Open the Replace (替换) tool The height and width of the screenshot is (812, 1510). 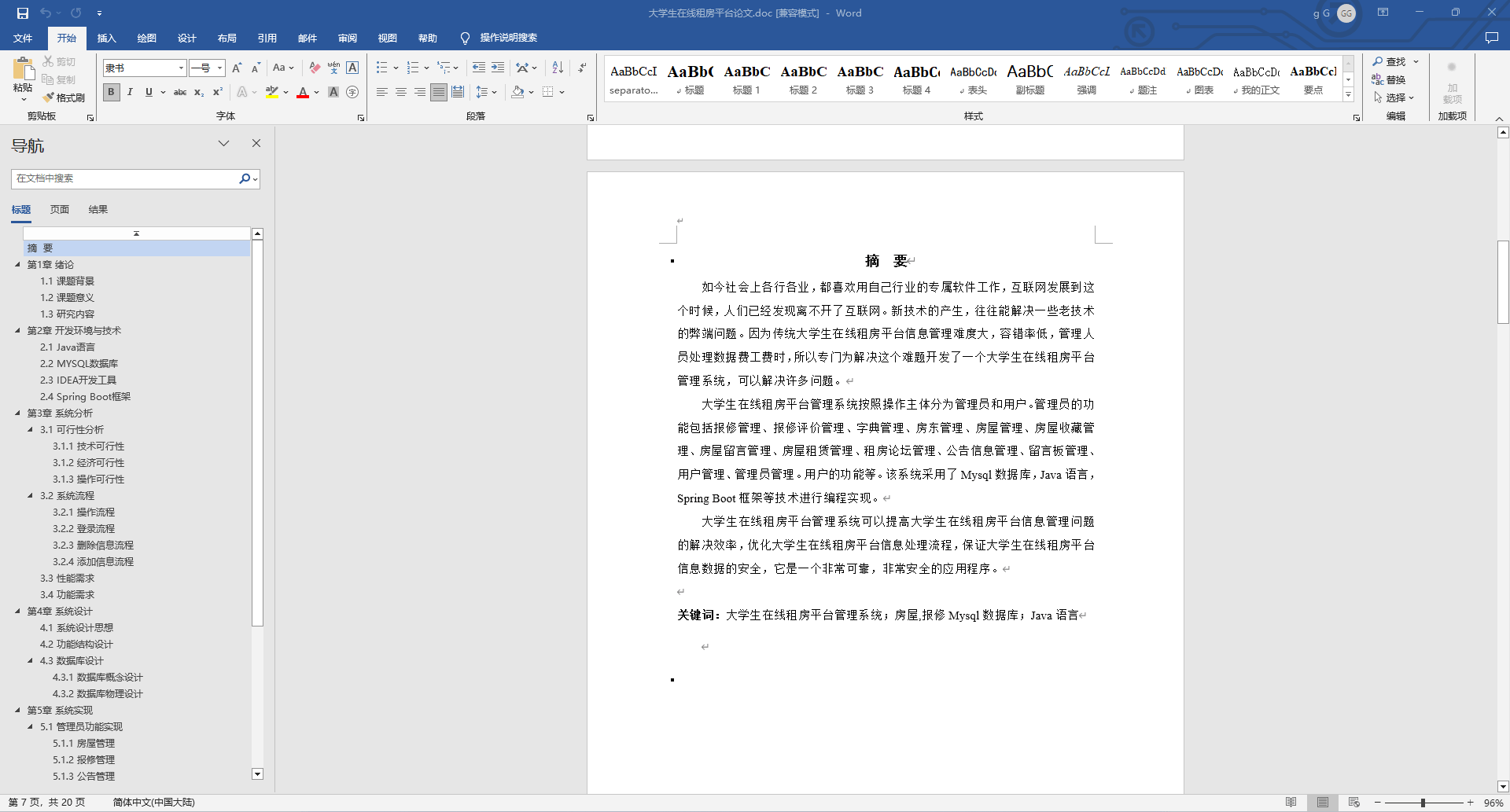(x=1389, y=79)
